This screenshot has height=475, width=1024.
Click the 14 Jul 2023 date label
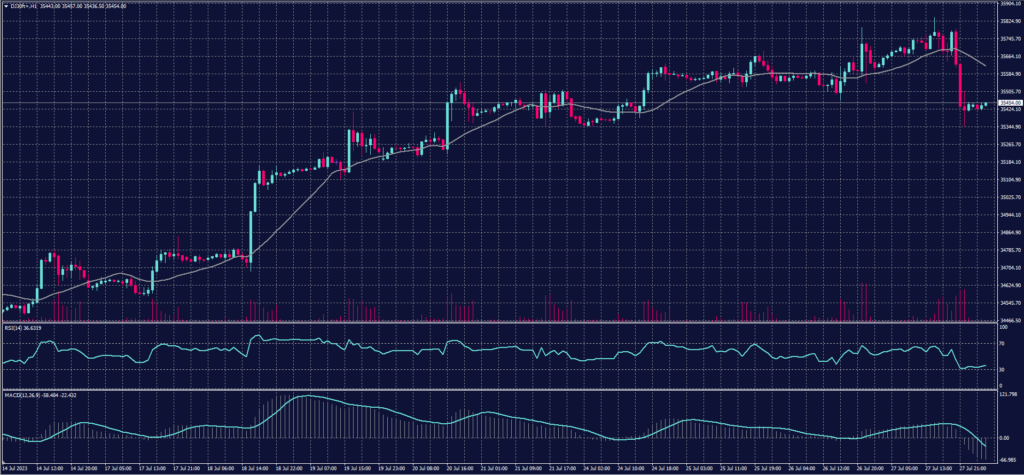pyautogui.click(x=16, y=468)
